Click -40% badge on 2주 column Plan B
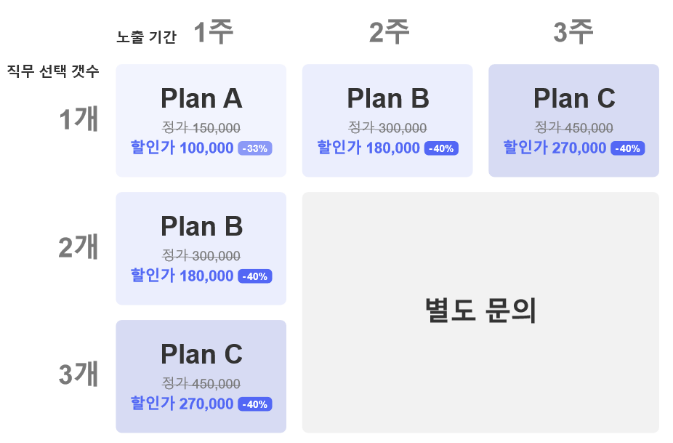673x443 pixels. 441,148
